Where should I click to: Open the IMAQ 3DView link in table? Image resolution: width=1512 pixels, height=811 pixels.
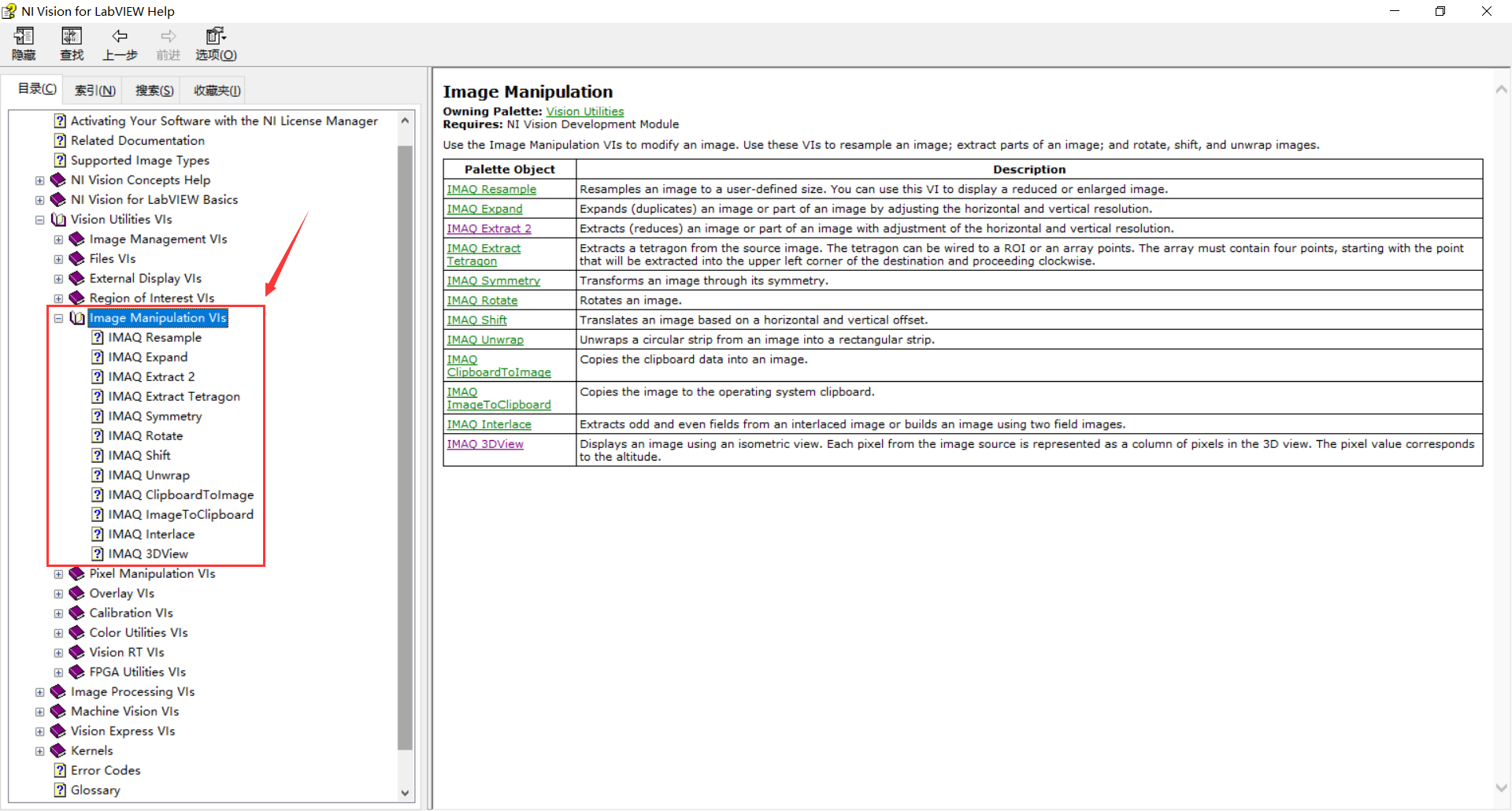coord(485,444)
